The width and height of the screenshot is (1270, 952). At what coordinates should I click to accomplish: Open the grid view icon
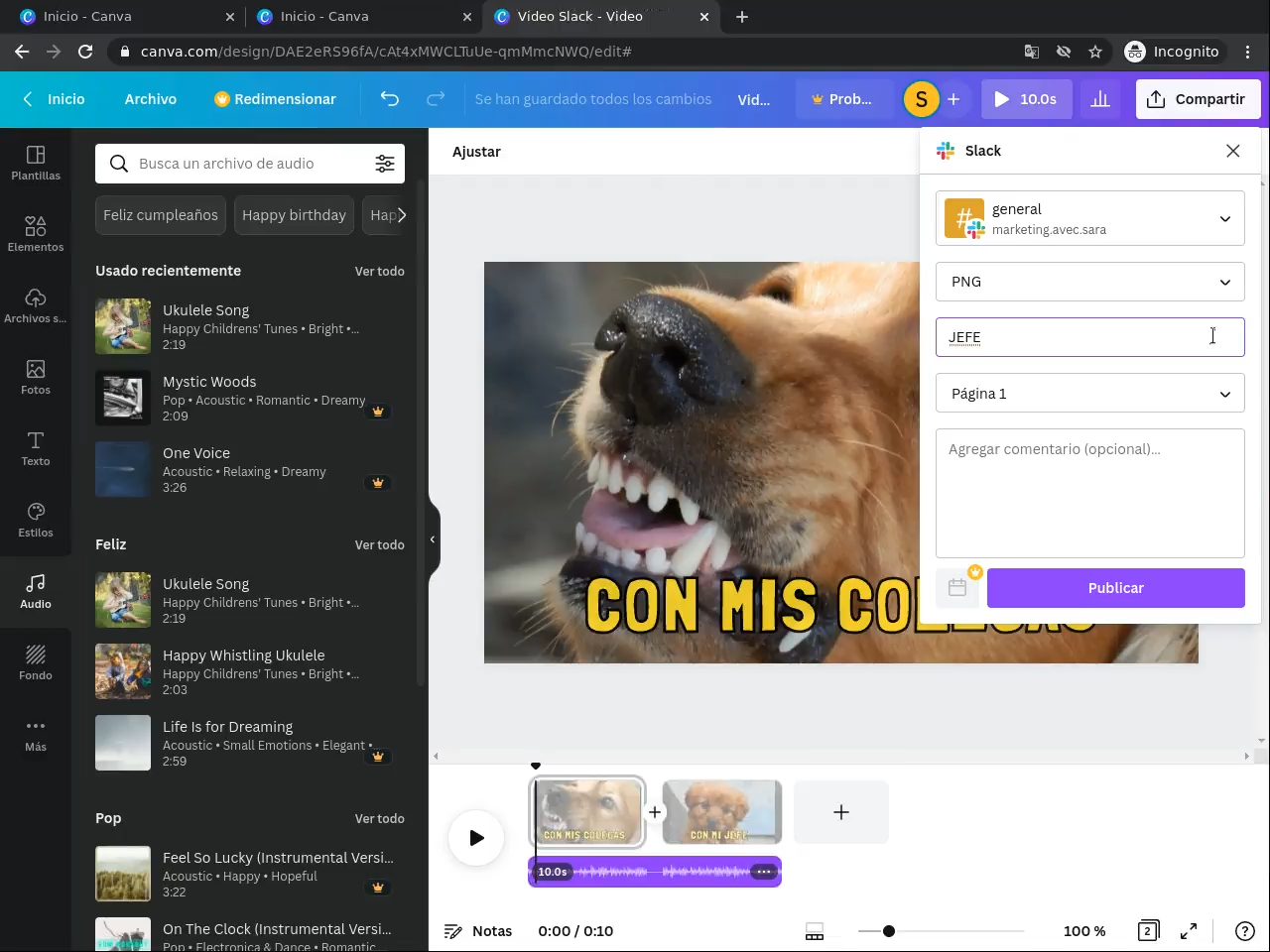(x=815, y=931)
